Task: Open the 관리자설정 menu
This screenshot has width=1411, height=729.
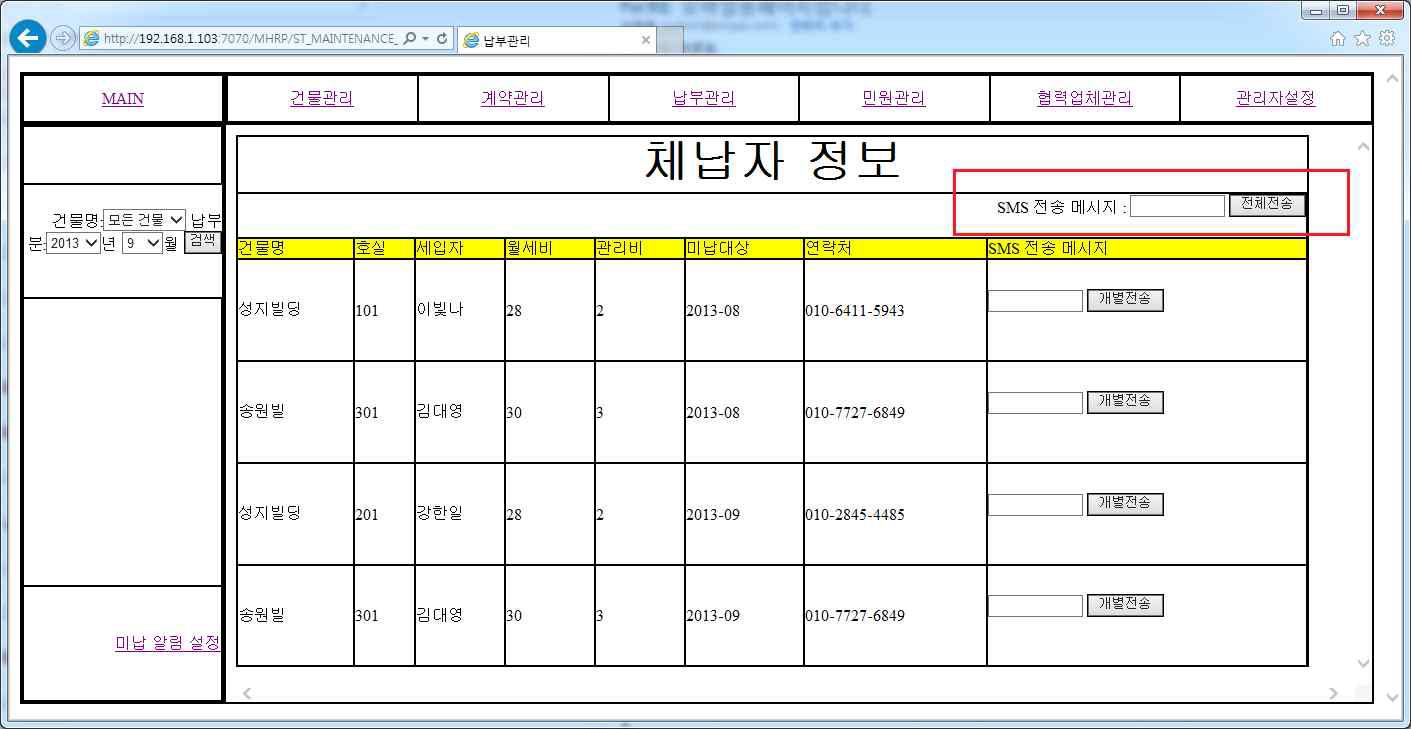Action: (x=1275, y=98)
